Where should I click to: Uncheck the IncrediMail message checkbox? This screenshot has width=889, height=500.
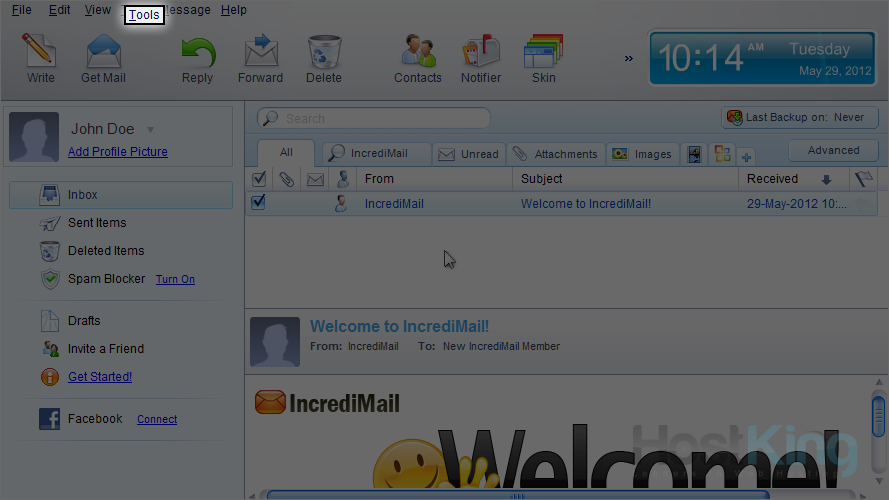point(259,203)
